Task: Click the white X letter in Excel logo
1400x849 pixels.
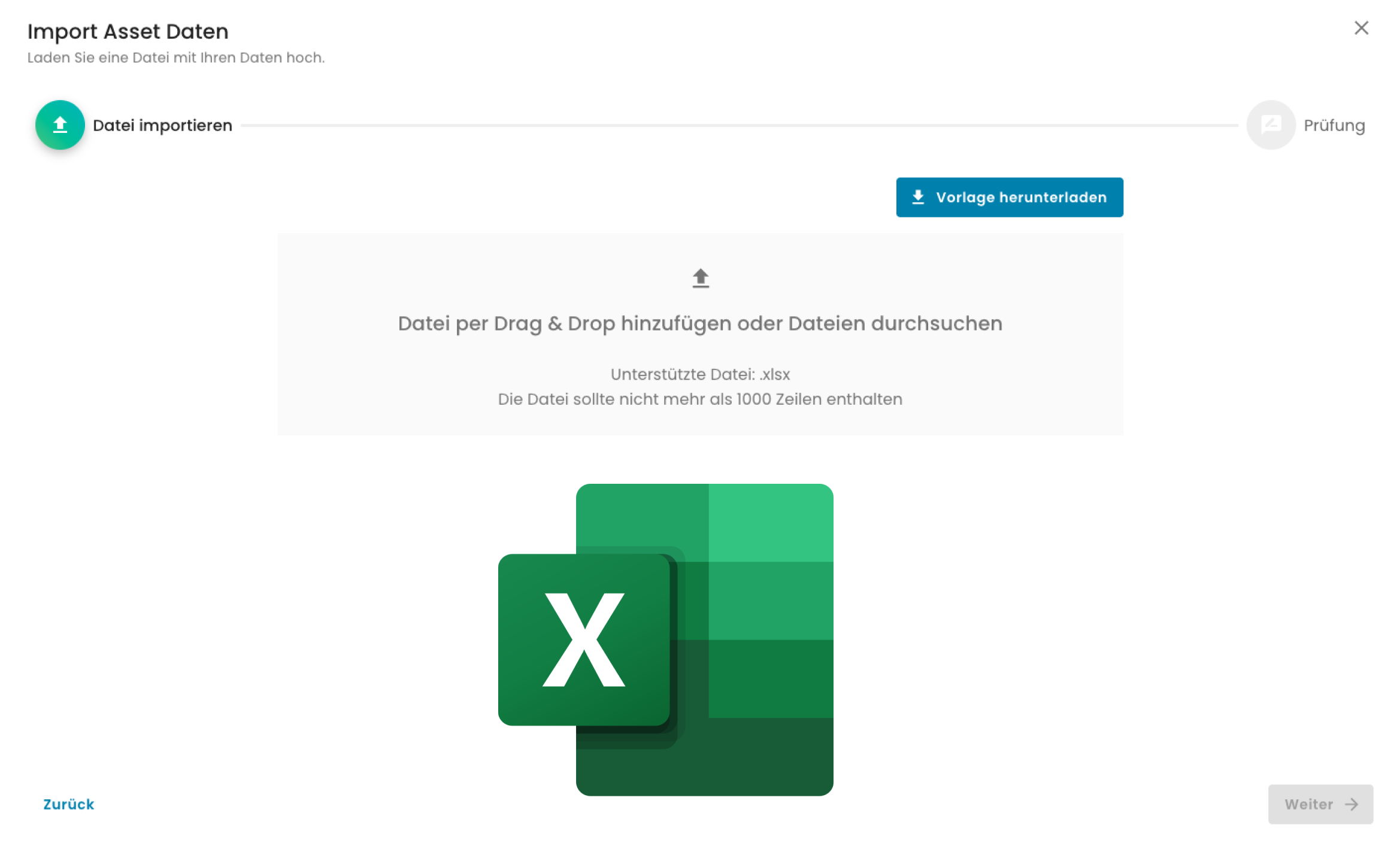Action: click(x=584, y=639)
